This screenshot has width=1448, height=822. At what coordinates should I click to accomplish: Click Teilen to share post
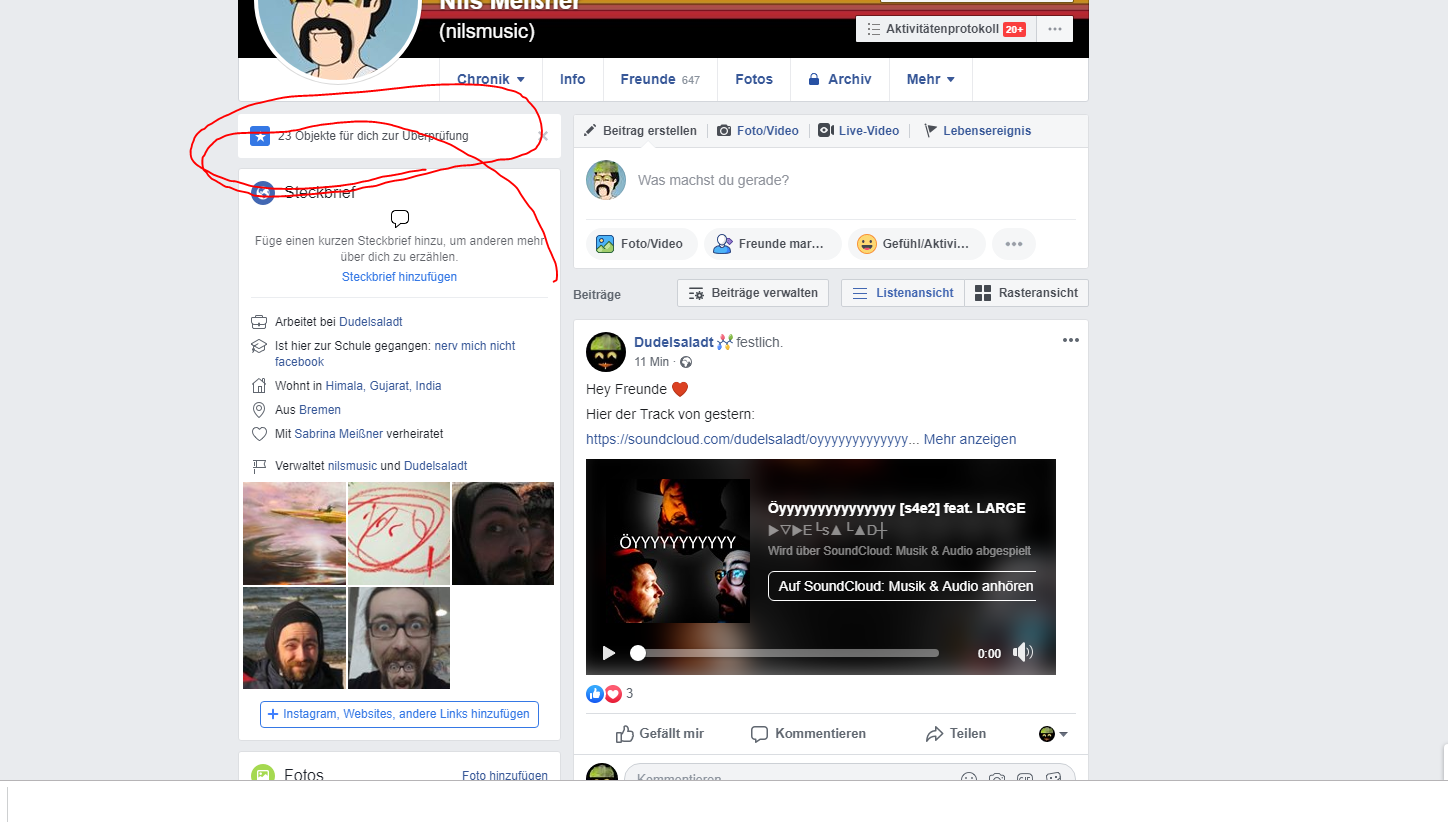pyautogui.click(x=956, y=734)
